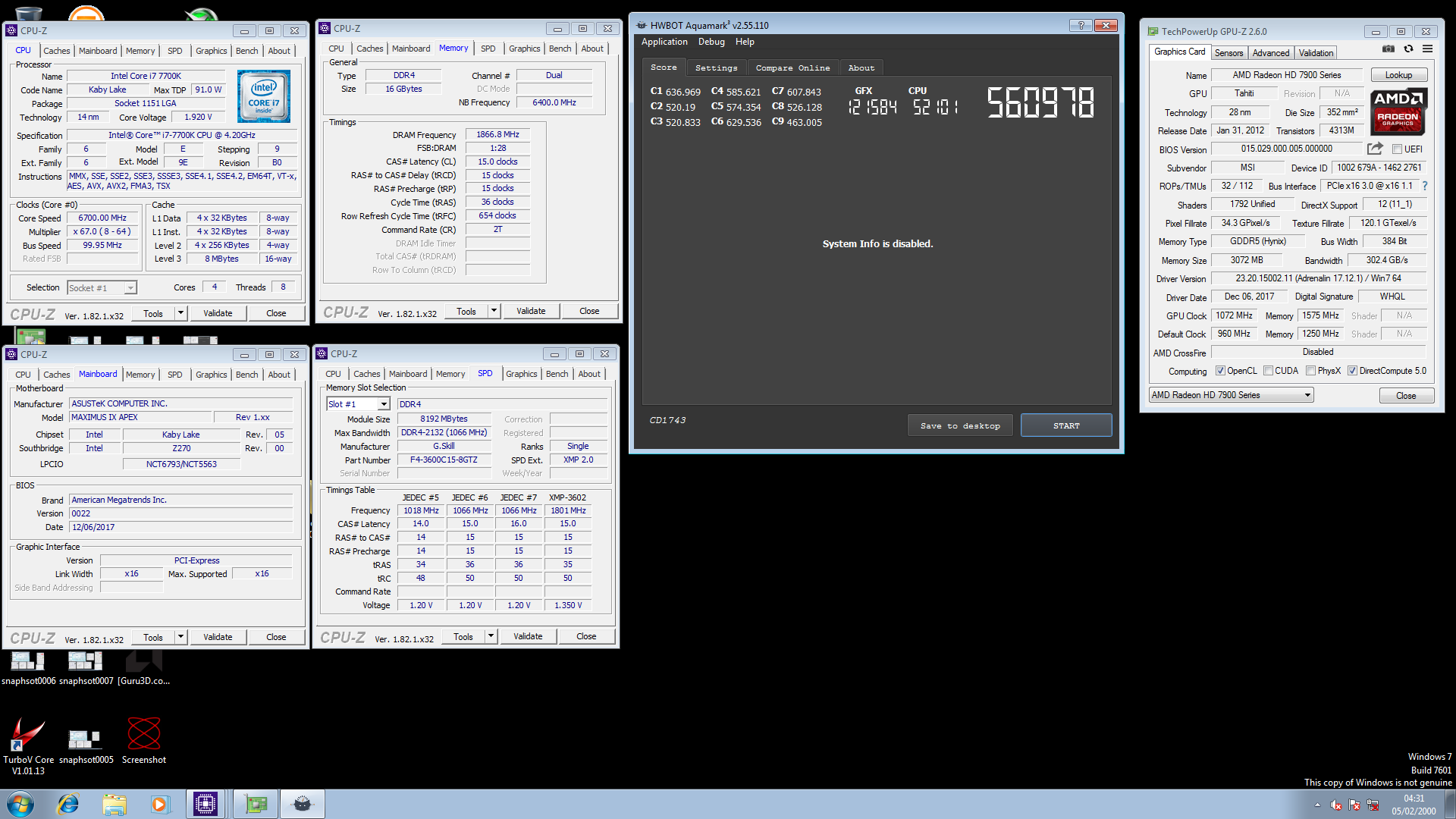
Task: Toggle the UEFI checkbox in GPU-Z
Action: pos(1397,149)
